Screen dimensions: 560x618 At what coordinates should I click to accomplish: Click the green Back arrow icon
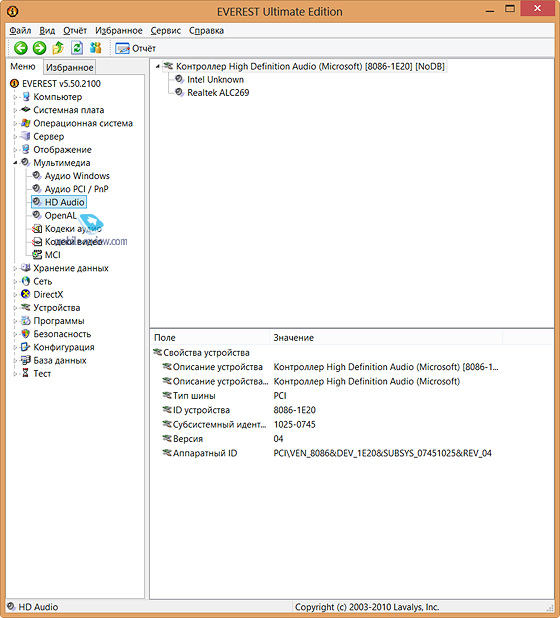(20, 48)
